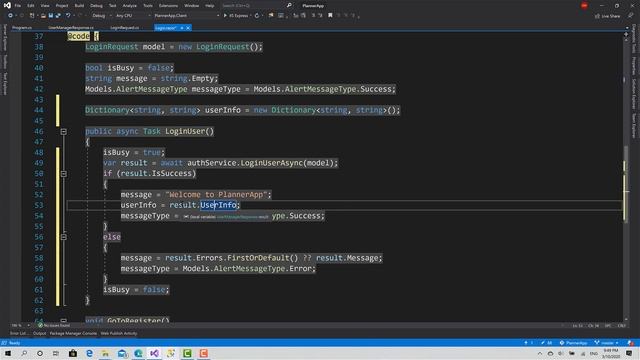The height and width of the screenshot is (360, 640).
Task: Open green Camtasia icon in taskbar
Action: (187, 353)
